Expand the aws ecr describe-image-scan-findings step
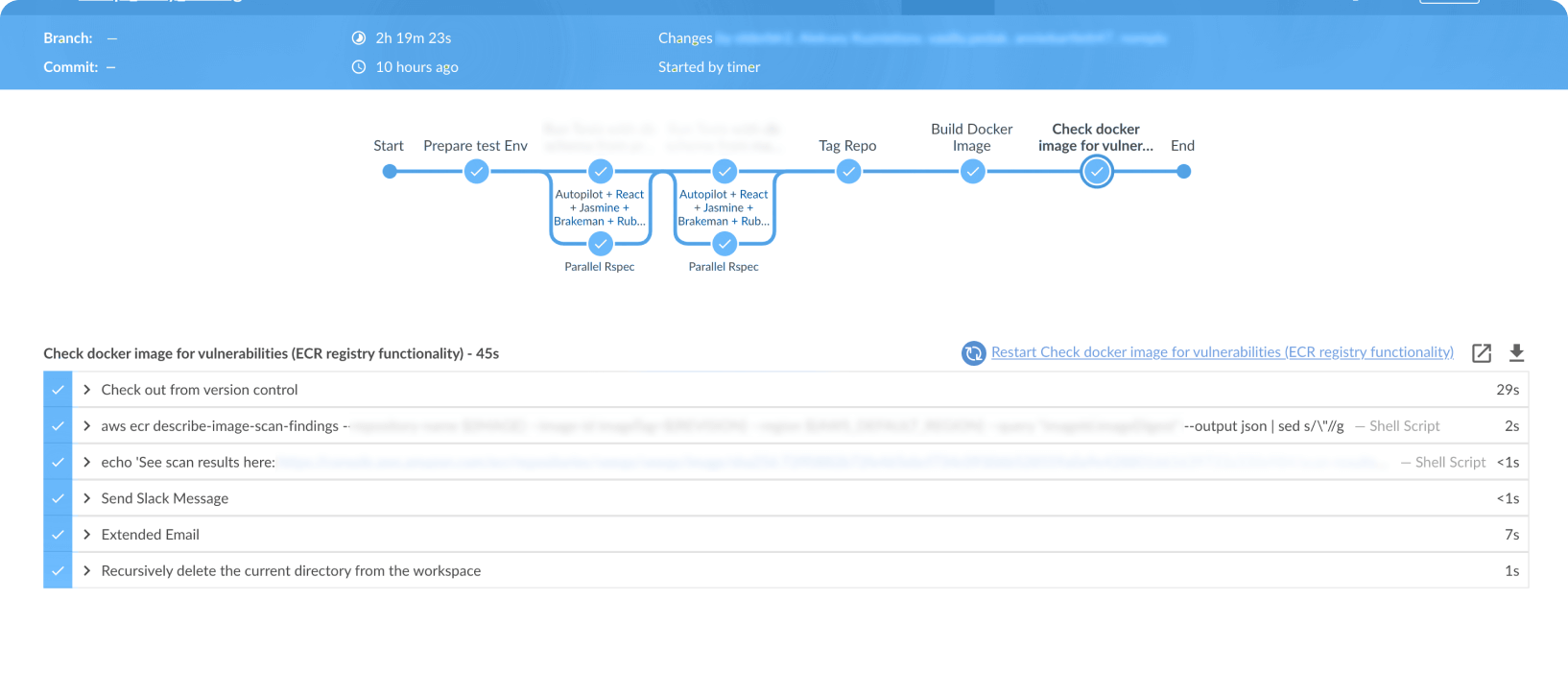This screenshot has width=1568, height=697. (87, 426)
